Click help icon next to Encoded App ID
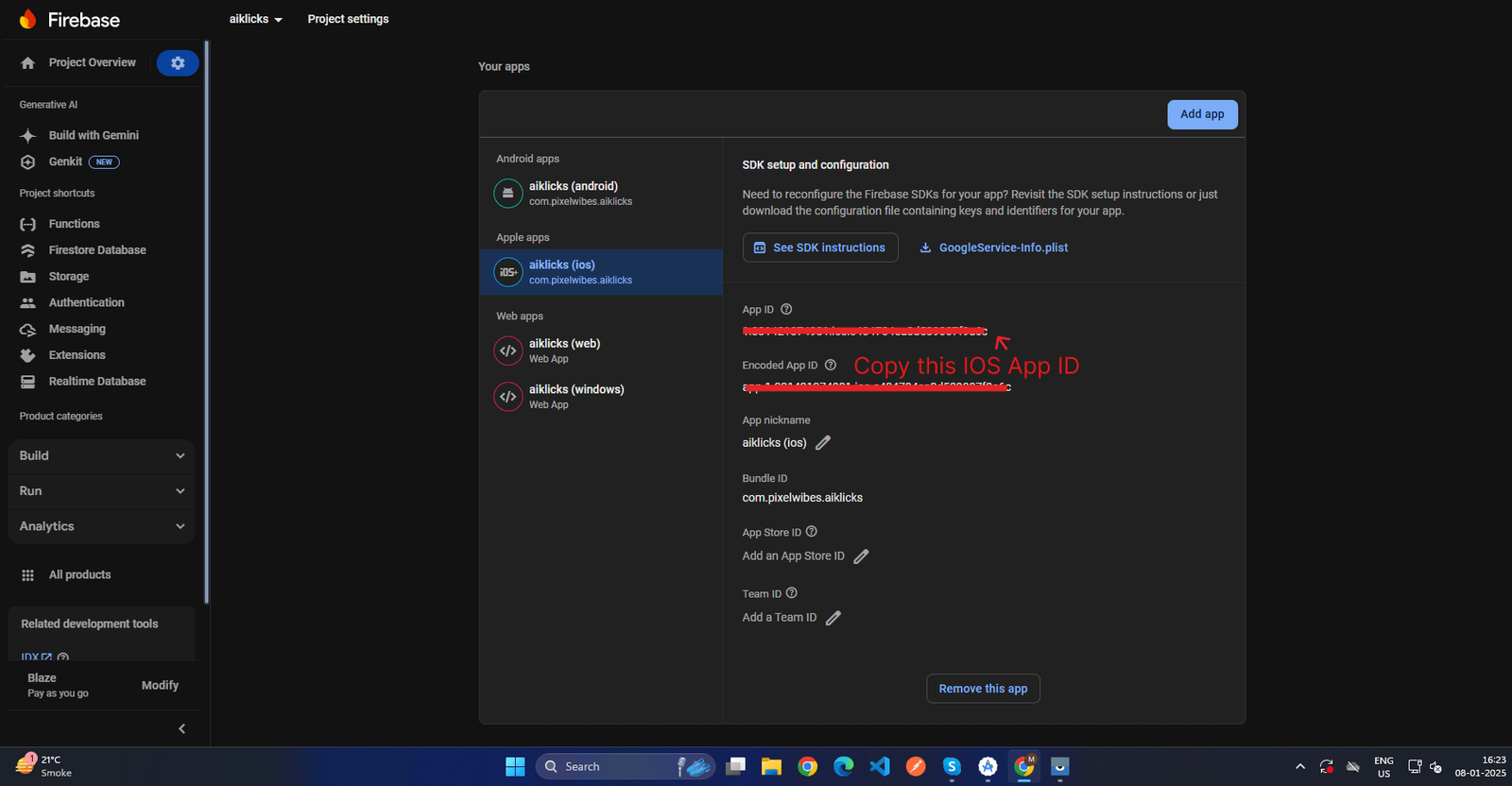Screen dimensions: 1512x786 pyautogui.click(x=831, y=366)
